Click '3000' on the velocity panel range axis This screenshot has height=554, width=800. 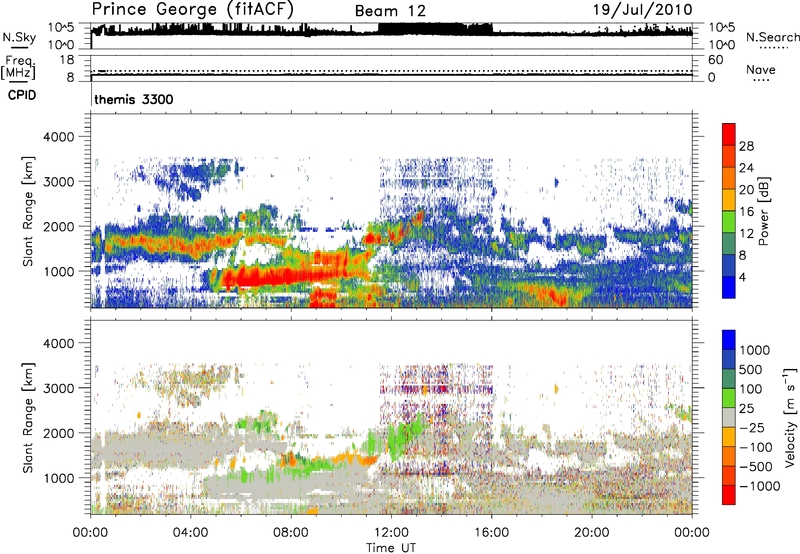pyautogui.click(x=58, y=388)
